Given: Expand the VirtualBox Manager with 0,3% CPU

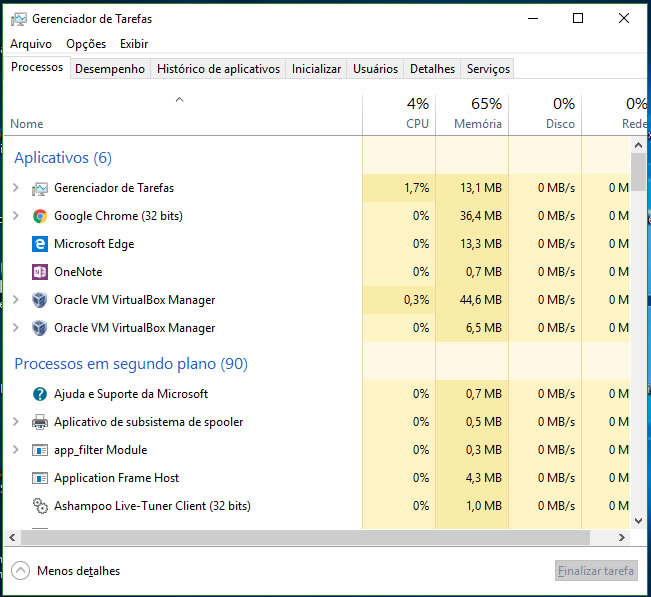Looking at the screenshot, I should coord(16,299).
